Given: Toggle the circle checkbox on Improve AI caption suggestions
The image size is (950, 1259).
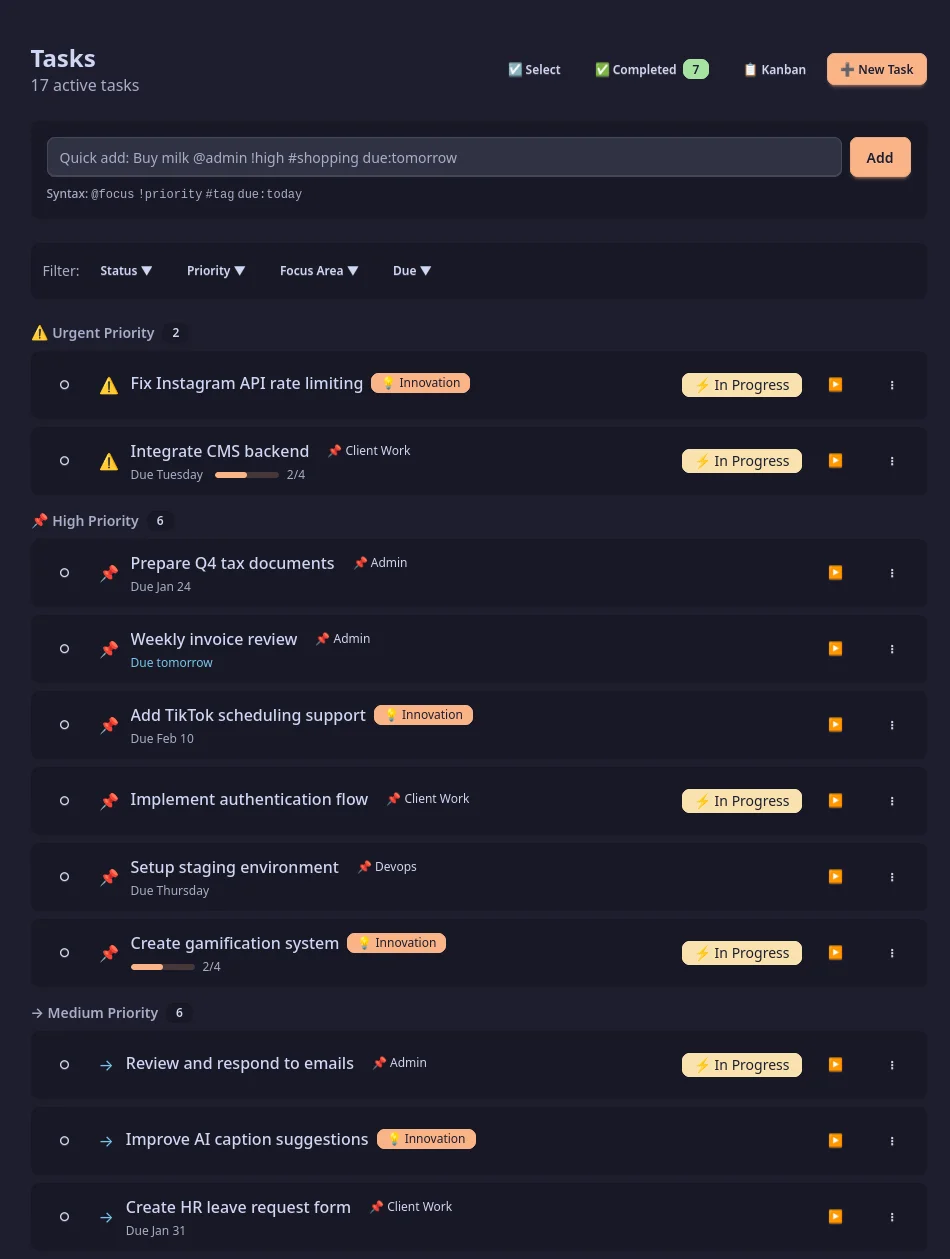Looking at the screenshot, I should click(64, 1140).
